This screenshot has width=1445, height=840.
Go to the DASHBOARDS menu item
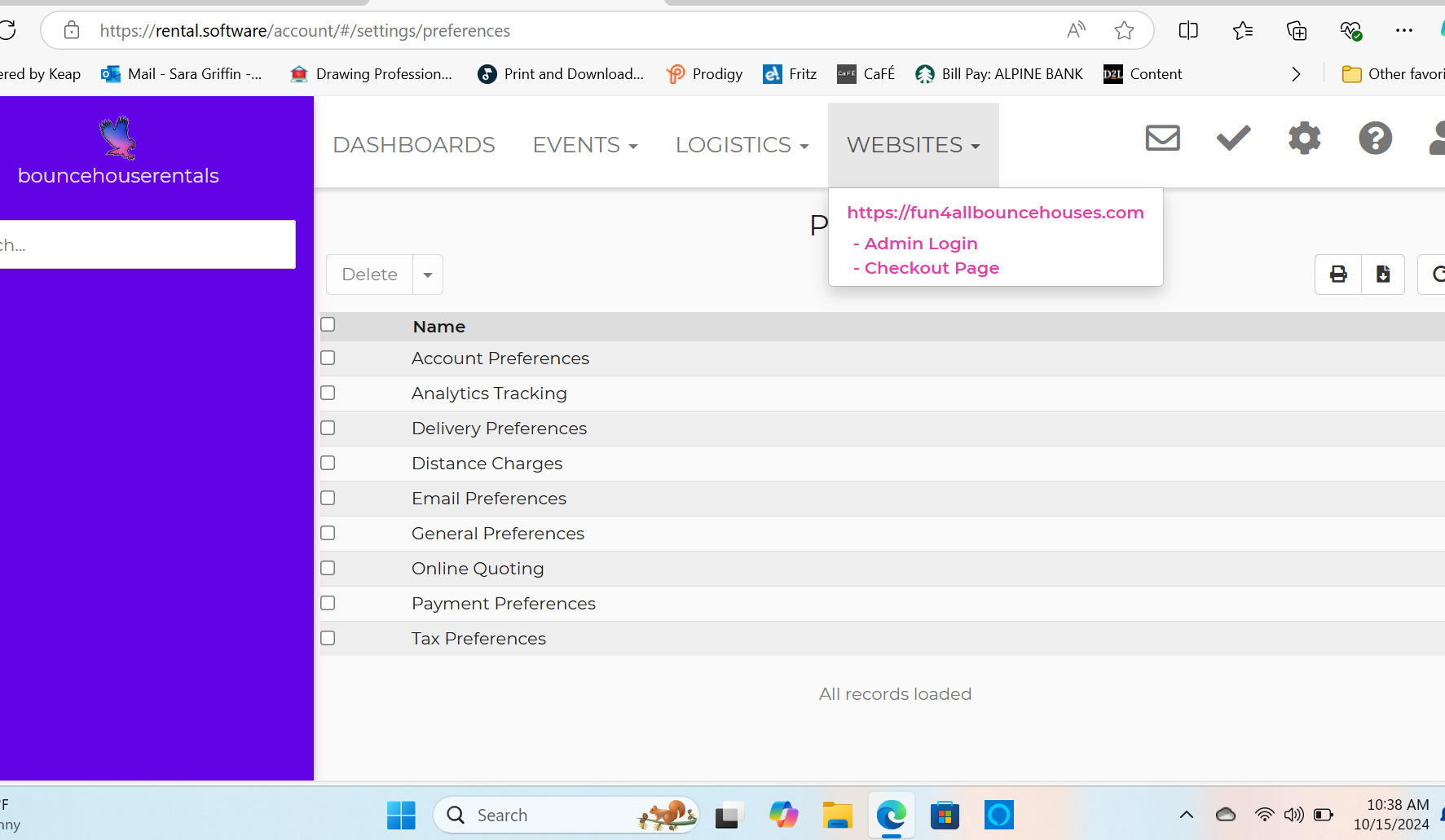(x=414, y=145)
